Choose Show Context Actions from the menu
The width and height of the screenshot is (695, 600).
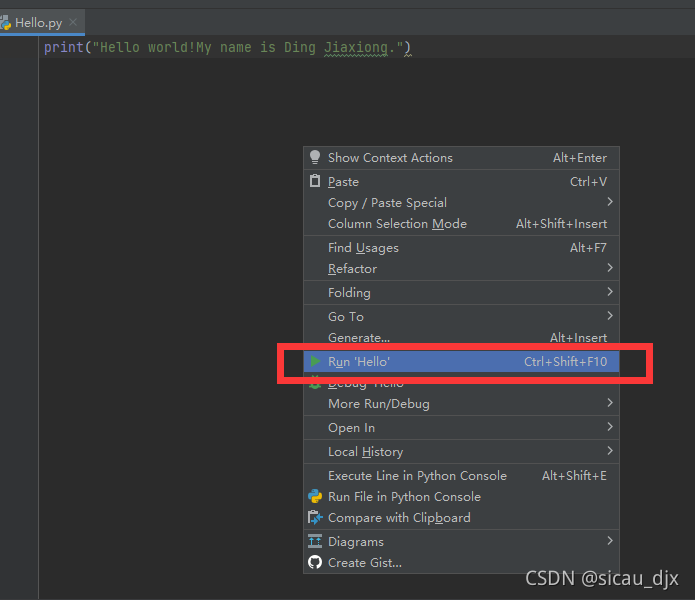tap(461, 158)
